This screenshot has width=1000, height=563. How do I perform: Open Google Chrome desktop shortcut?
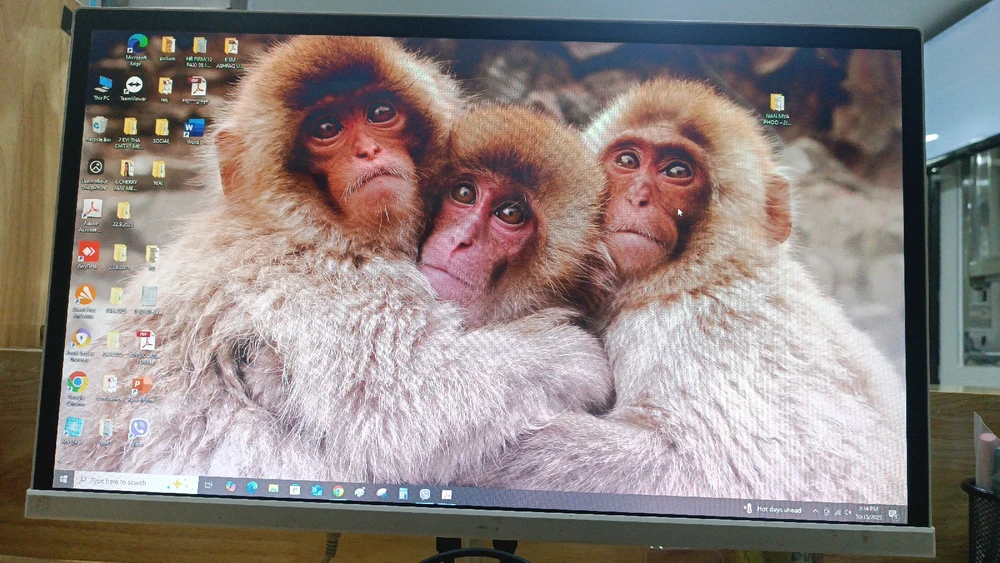tap(77, 382)
